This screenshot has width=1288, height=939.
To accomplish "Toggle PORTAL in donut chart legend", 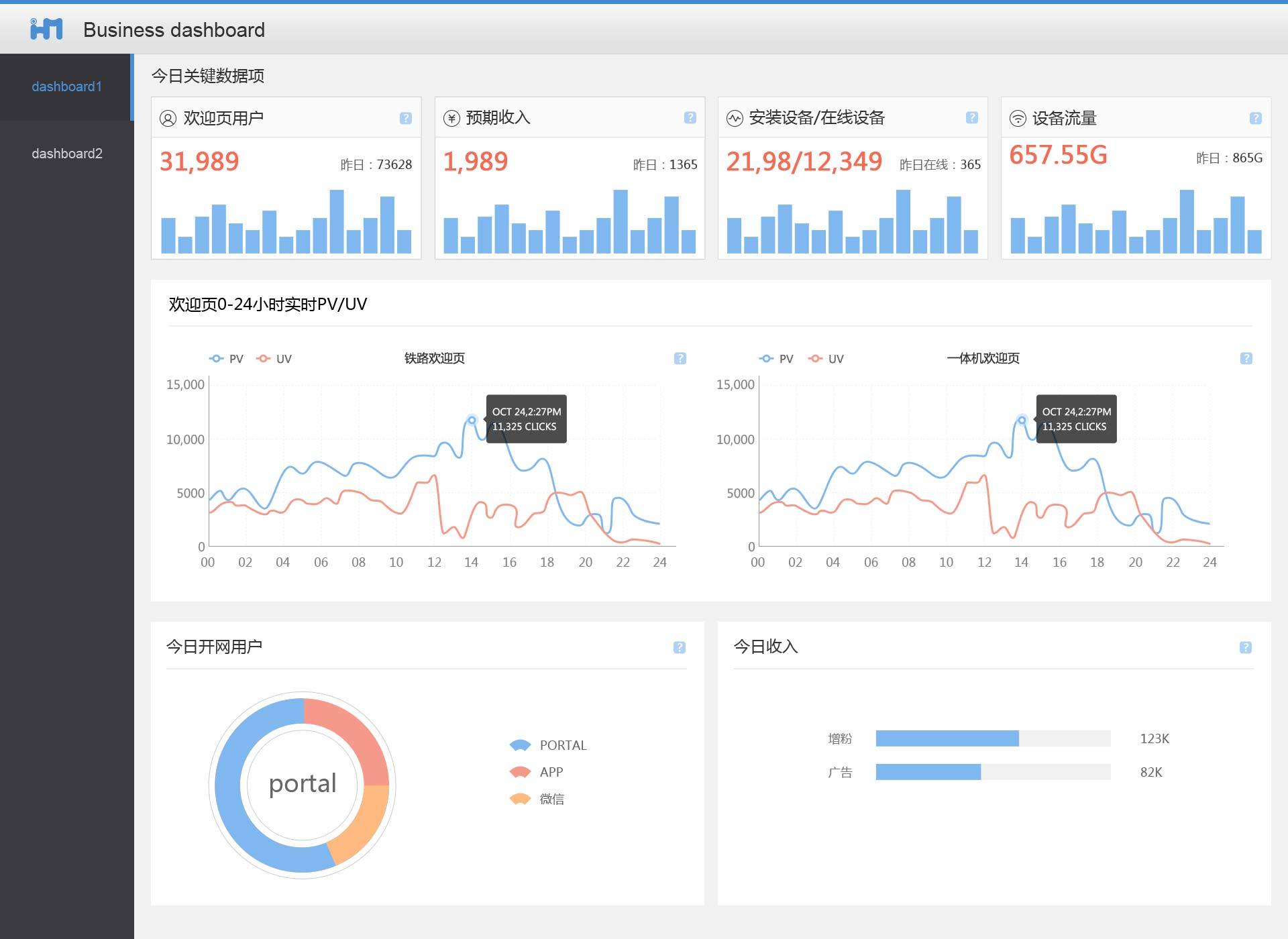I will click(548, 745).
